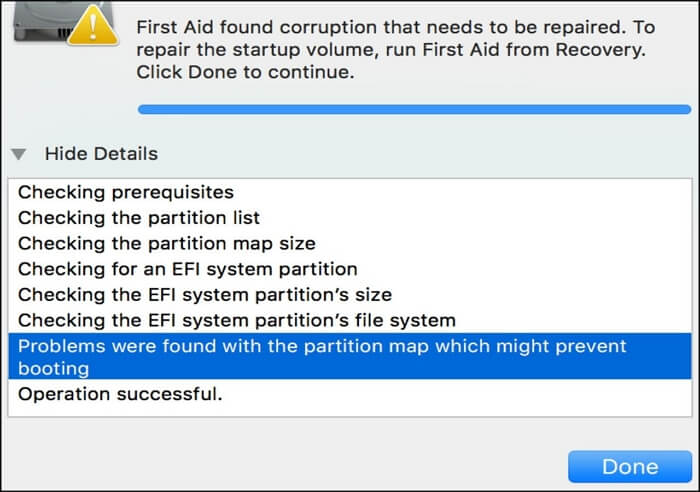700x492 pixels.
Task: Select the Checking the partition list line
Action: [x=138, y=217]
